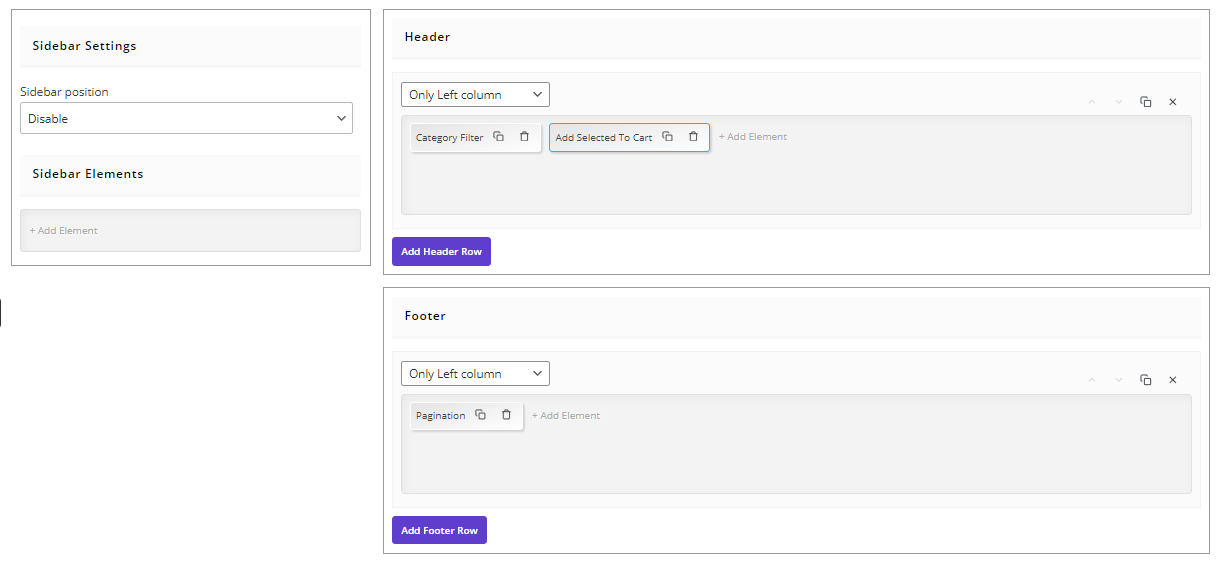Delete the Category Filter element
Viewport: 1222px width, 569px height.
coord(524,137)
